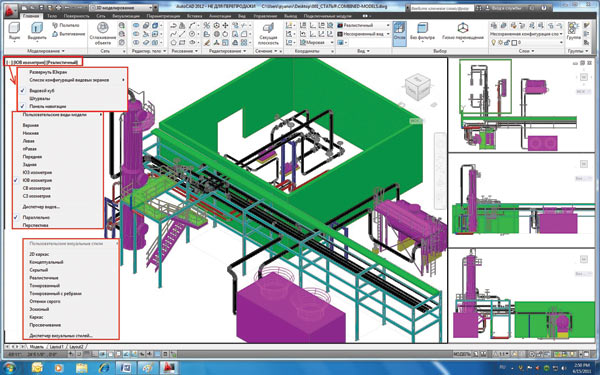This screenshot has height=375, width=600.
Task: Expand Список конфигураций видовых экранов submenu
Action: [72, 80]
